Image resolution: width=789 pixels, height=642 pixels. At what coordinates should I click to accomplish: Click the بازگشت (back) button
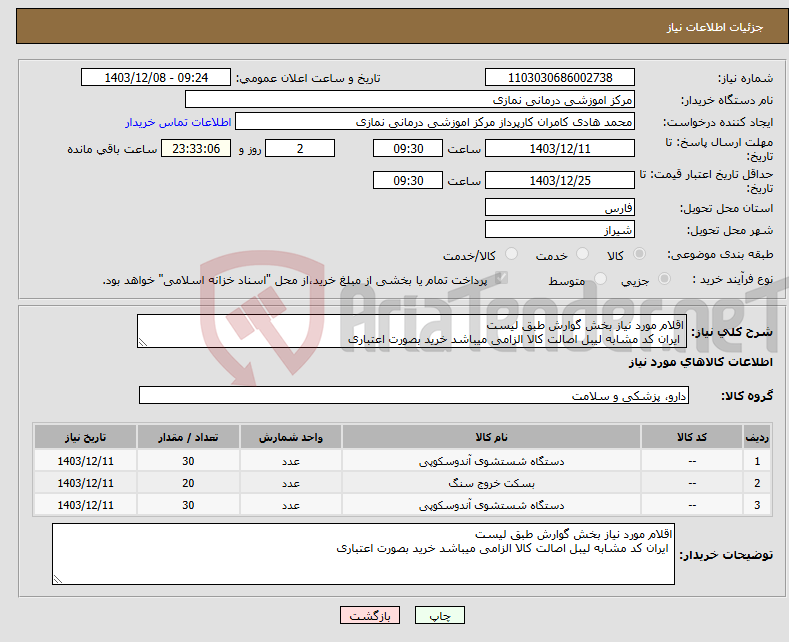(370, 615)
